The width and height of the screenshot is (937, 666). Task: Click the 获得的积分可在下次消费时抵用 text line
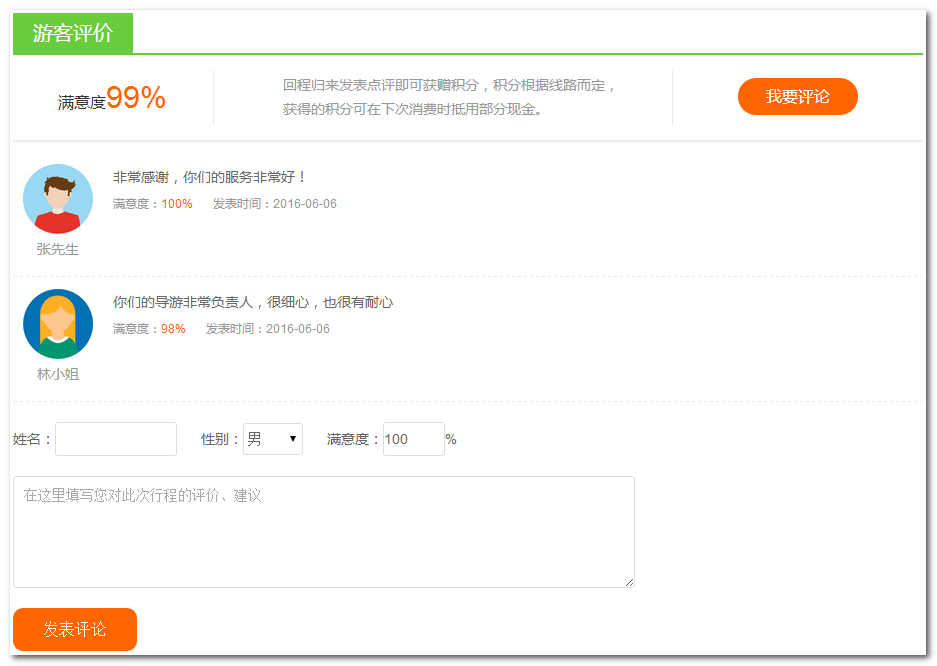pyautogui.click(x=412, y=109)
